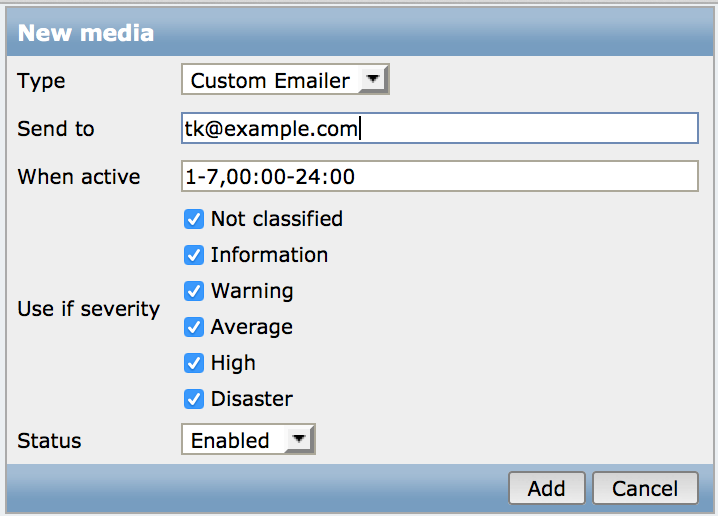Click the arrow button beside Enabled

(x=299, y=440)
